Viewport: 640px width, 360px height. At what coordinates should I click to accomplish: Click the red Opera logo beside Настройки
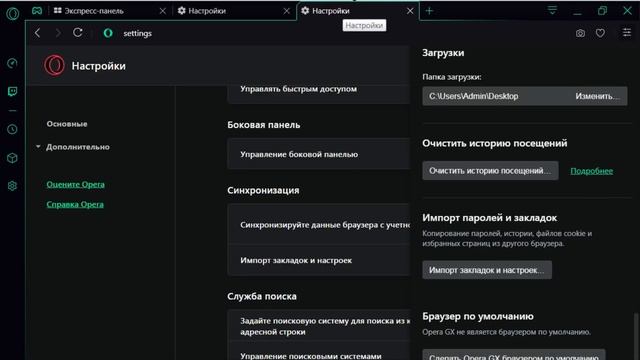pos(54,65)
